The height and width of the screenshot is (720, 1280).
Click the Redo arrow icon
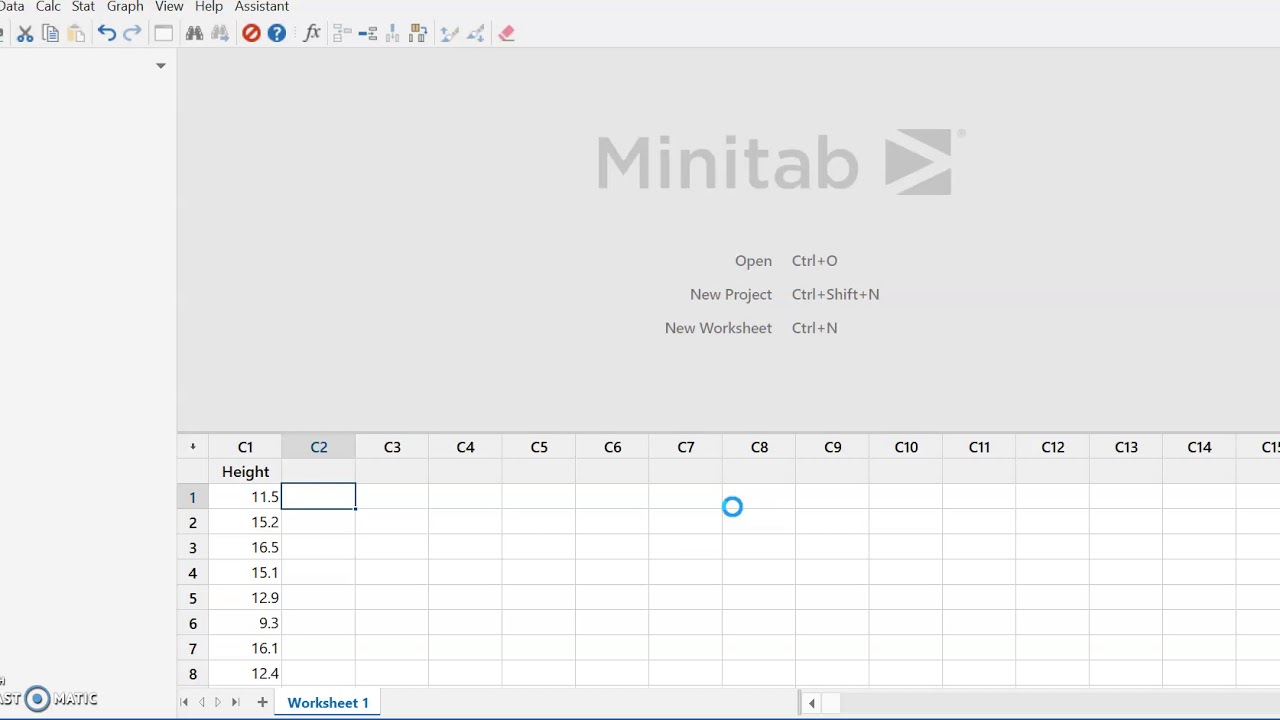(132, 33)
